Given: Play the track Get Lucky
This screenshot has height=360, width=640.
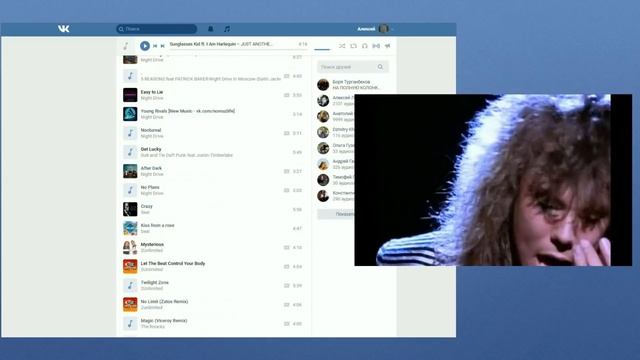Looking at the screenshot, I should [151, 149].
